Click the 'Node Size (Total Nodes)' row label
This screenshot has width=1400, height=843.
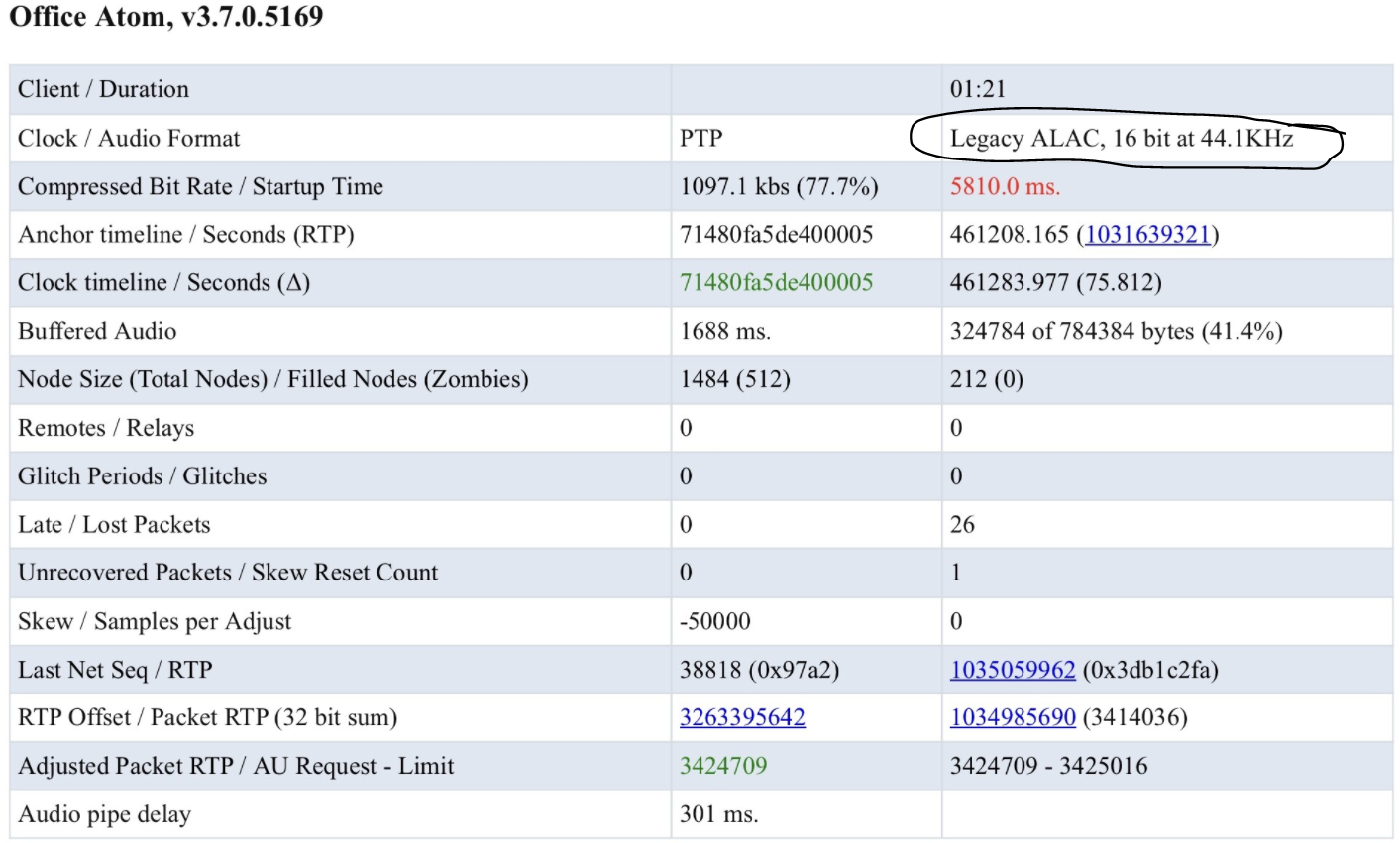(273, 379)
